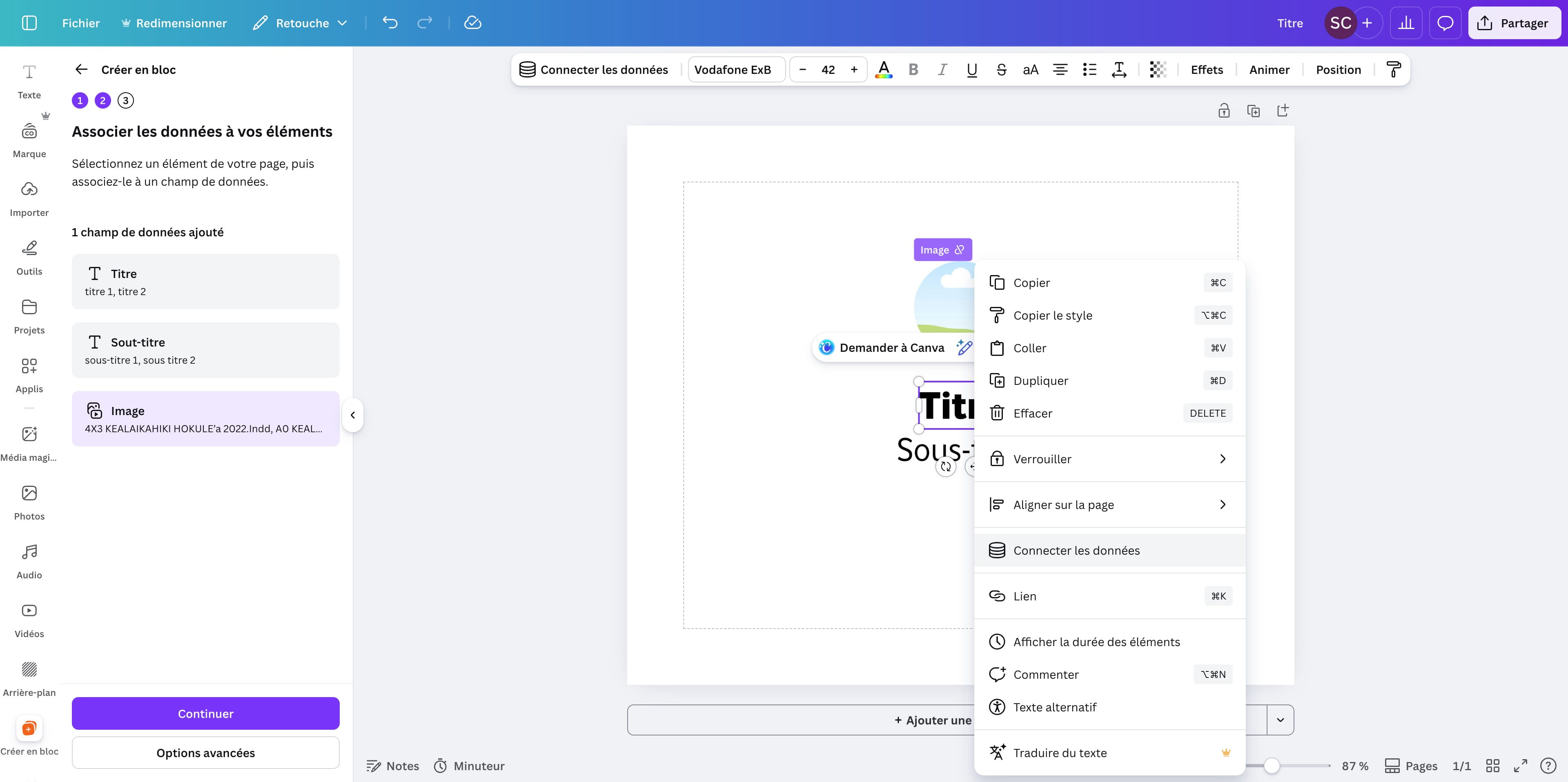The height and width of the screenshot is (782, 1568).
Task: Increase the font size with plus
Action: 854,69
